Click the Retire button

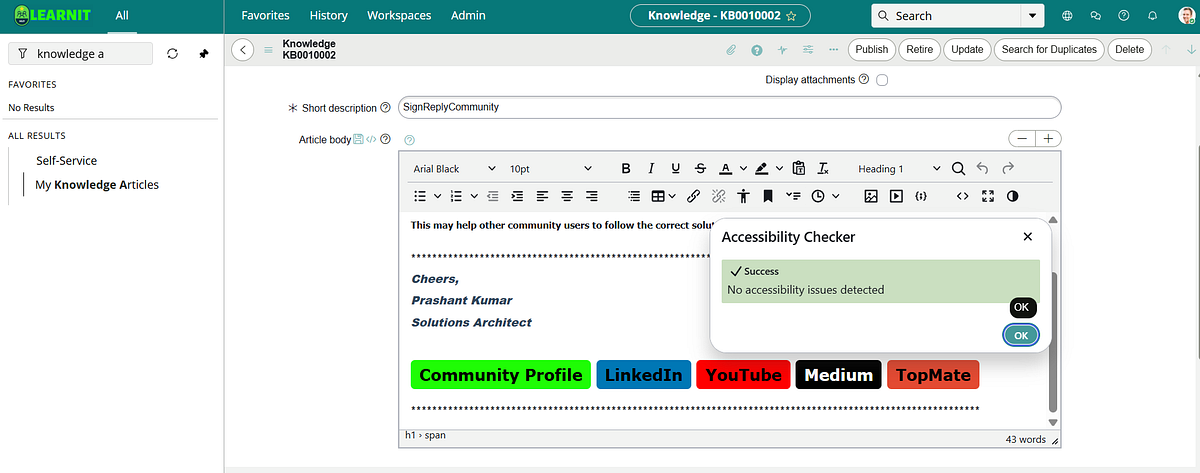pos(919,50)
